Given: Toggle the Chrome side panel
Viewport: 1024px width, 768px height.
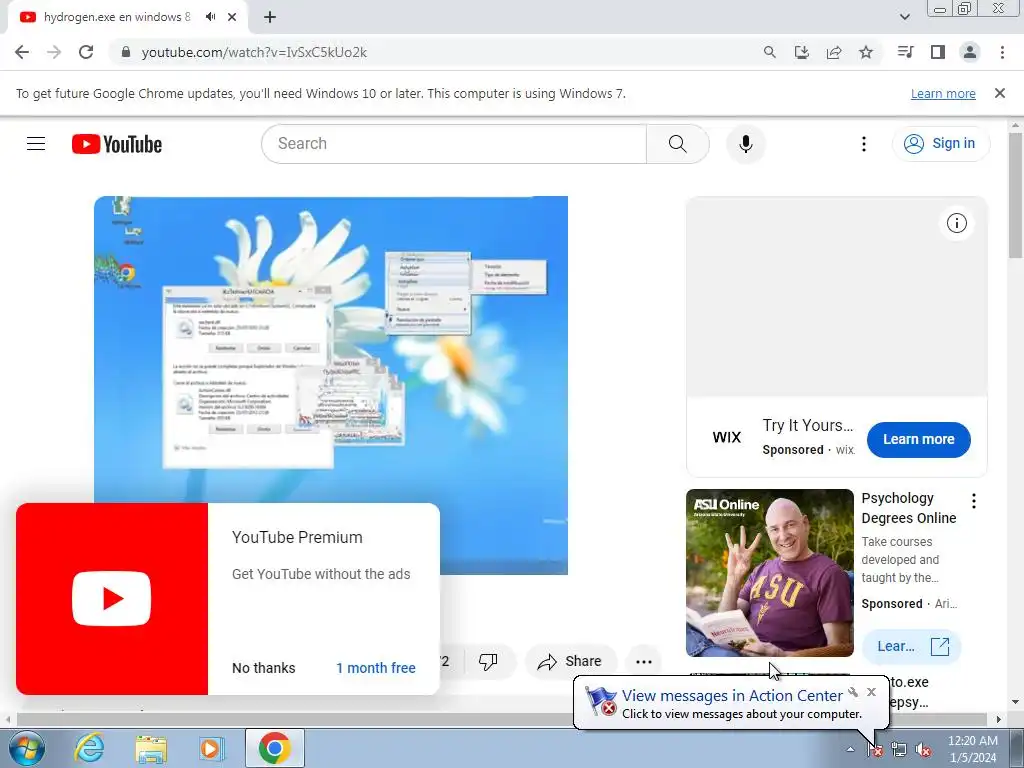Looking at the screenshot, I should pyautogui.click(x=938, y=52).
